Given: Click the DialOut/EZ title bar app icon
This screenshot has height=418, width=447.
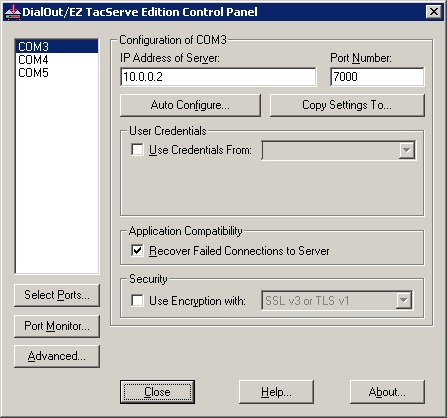Looking at the screenshot, I should tap(12, 12).
